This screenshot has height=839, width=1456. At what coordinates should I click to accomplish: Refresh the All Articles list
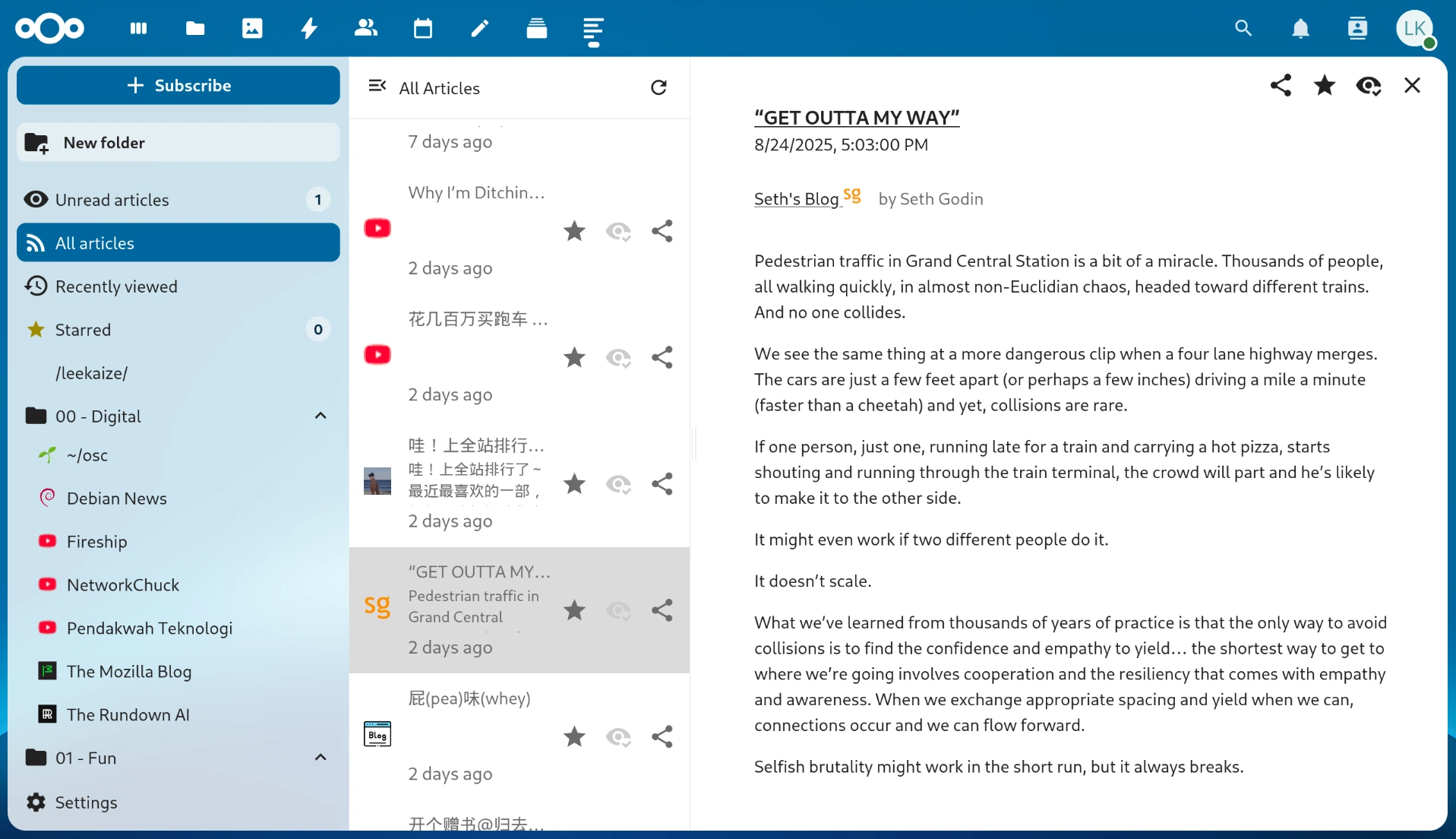click(x=659, y=88)
